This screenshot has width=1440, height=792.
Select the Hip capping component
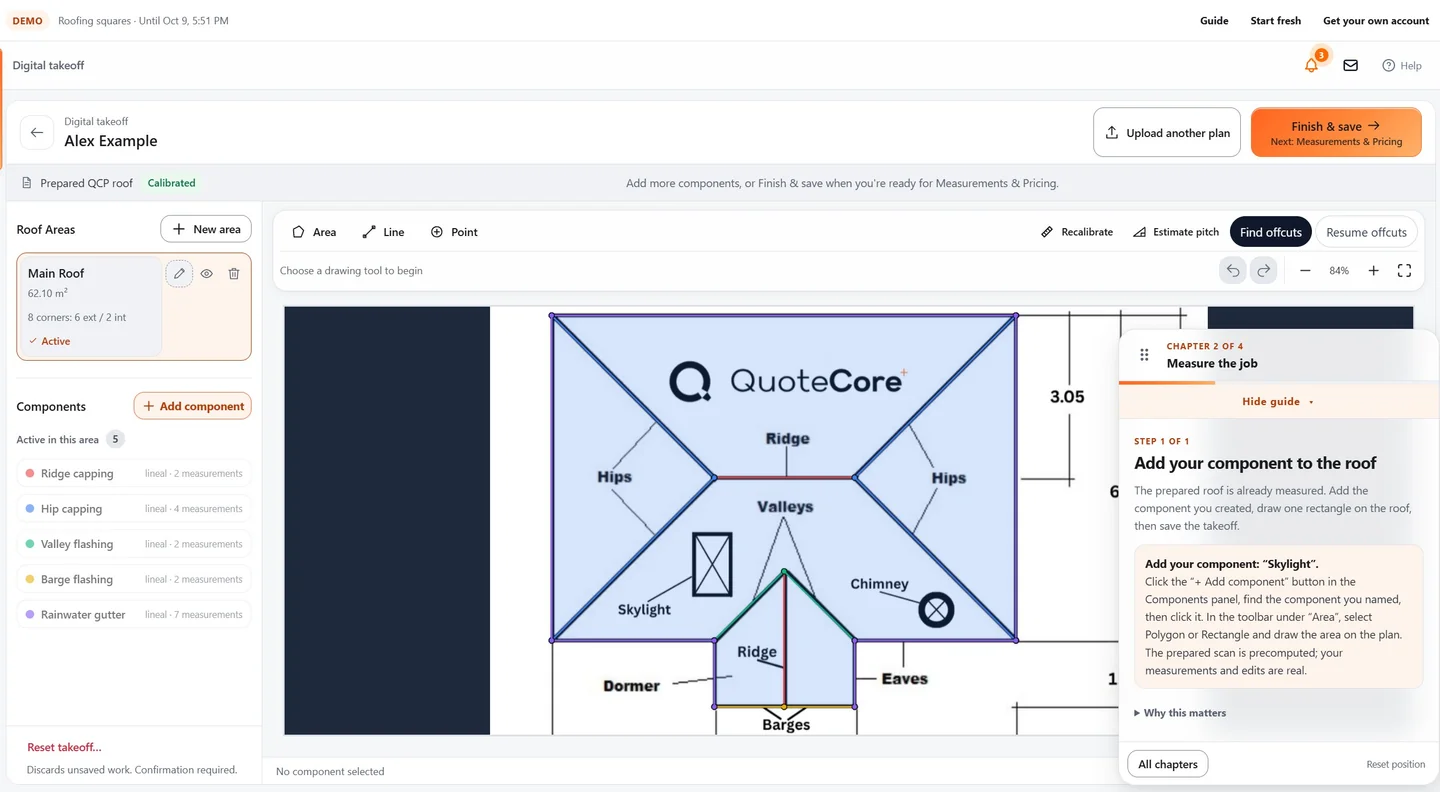pyautogui.click(x=134, y=509)
